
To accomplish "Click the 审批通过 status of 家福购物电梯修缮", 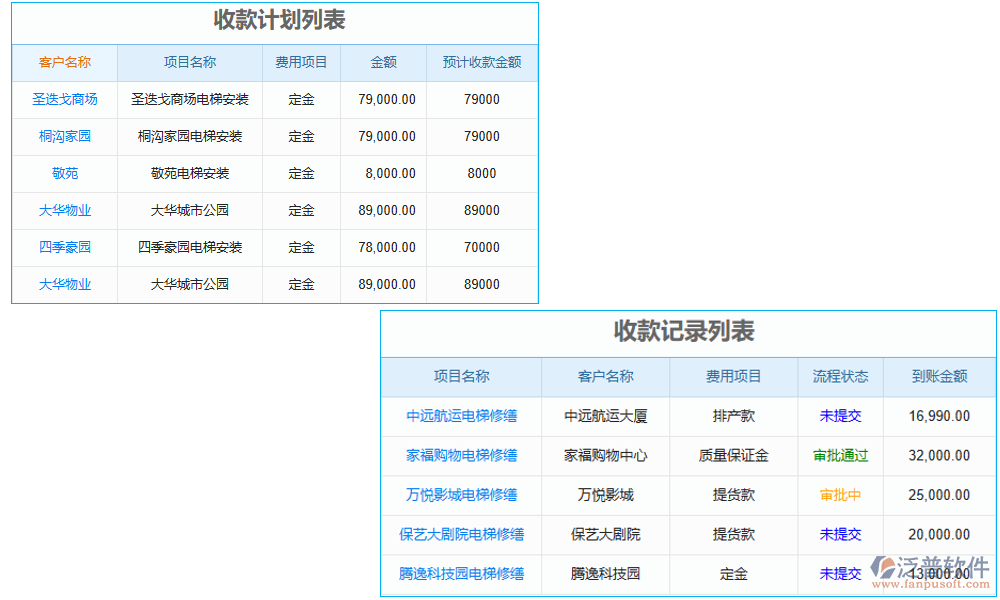I will [839, 456].
